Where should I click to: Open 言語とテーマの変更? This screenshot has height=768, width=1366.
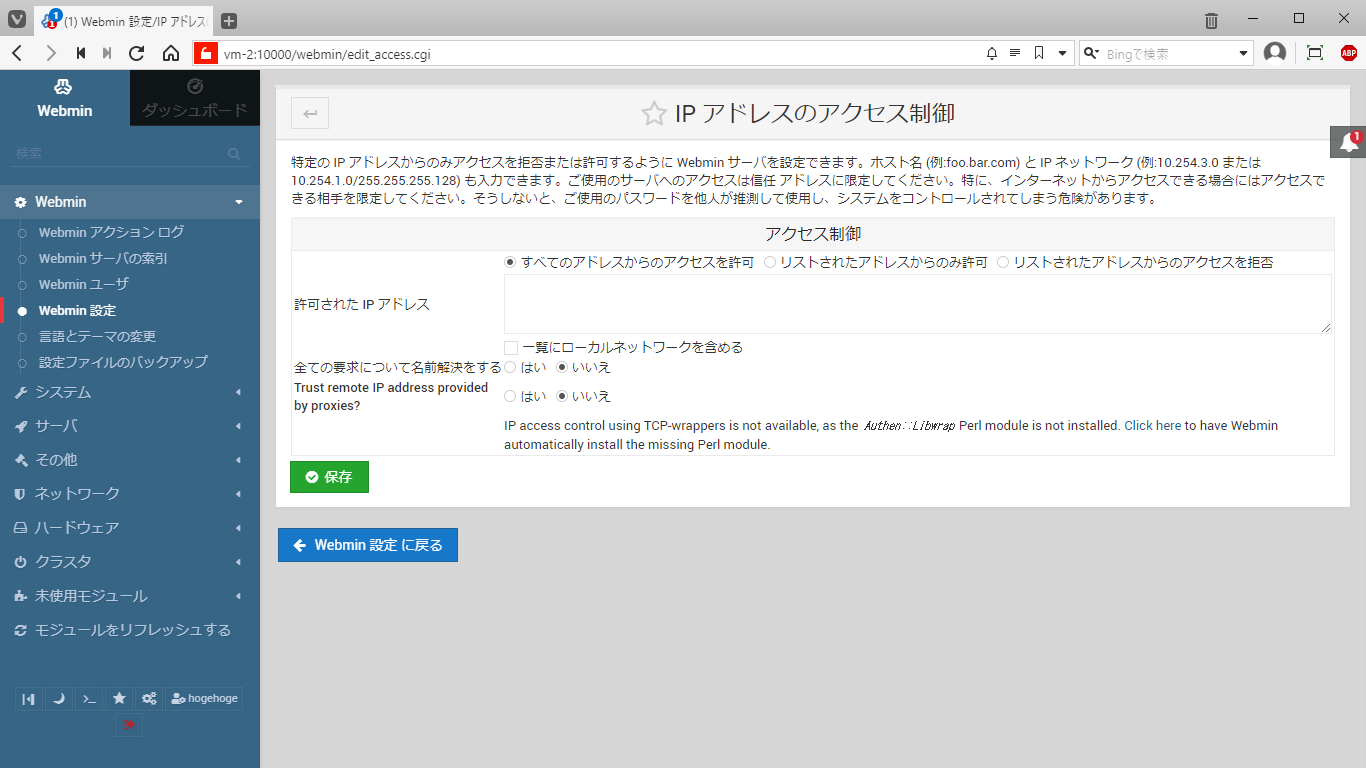tap(97, 336)
